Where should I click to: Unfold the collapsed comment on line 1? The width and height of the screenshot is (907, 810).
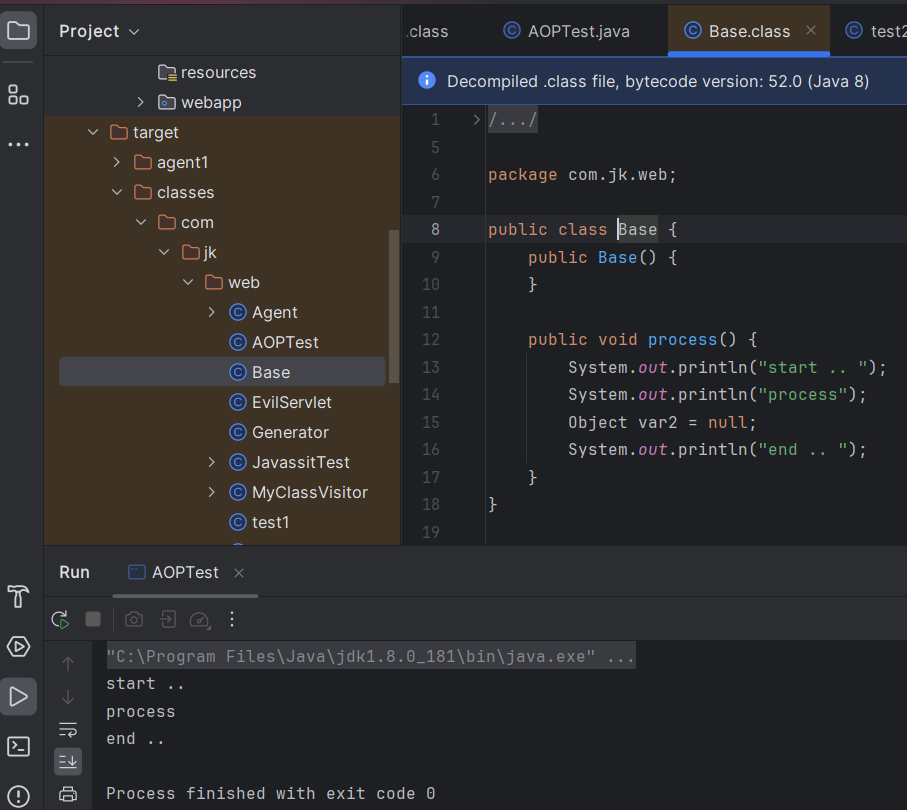tap(477, 120)
